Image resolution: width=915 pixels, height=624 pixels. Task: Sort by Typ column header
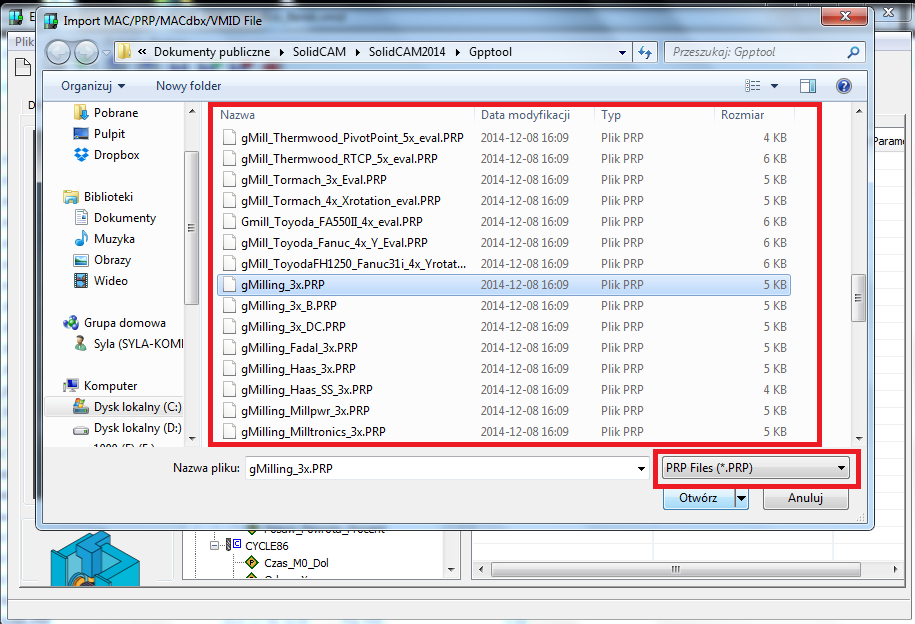[x=611, y=115]
